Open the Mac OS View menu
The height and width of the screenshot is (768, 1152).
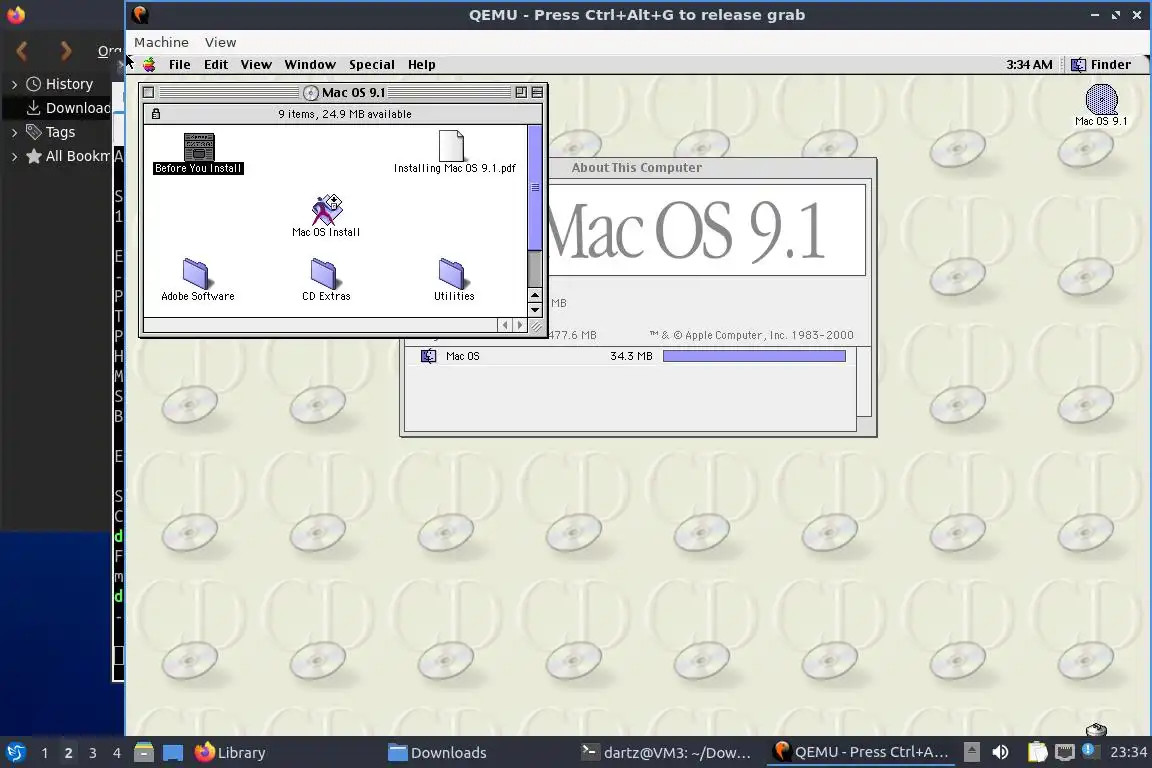click(x=256, y=65)
